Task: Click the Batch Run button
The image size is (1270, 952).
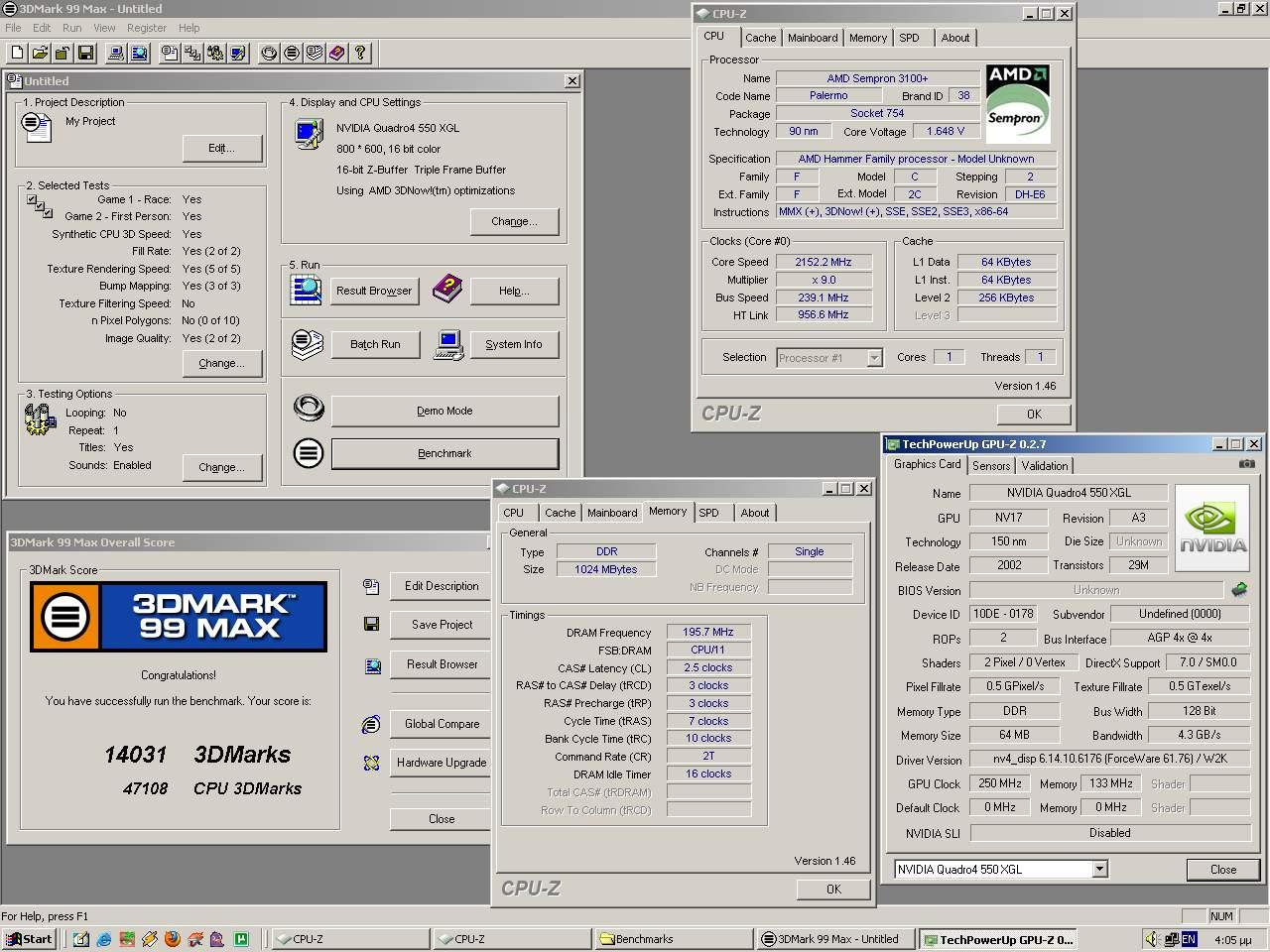Action: pos(375,344)
